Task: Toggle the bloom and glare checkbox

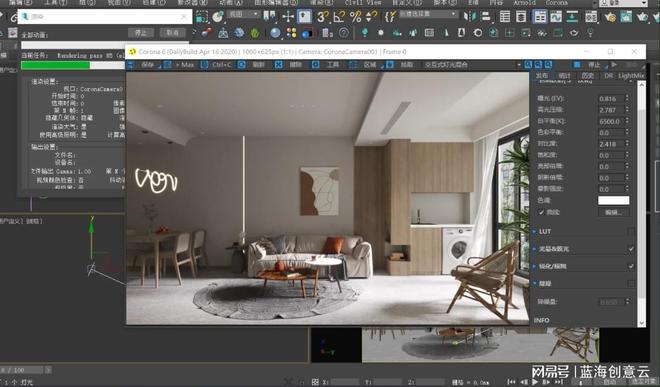Action: [x=631, y=249]
